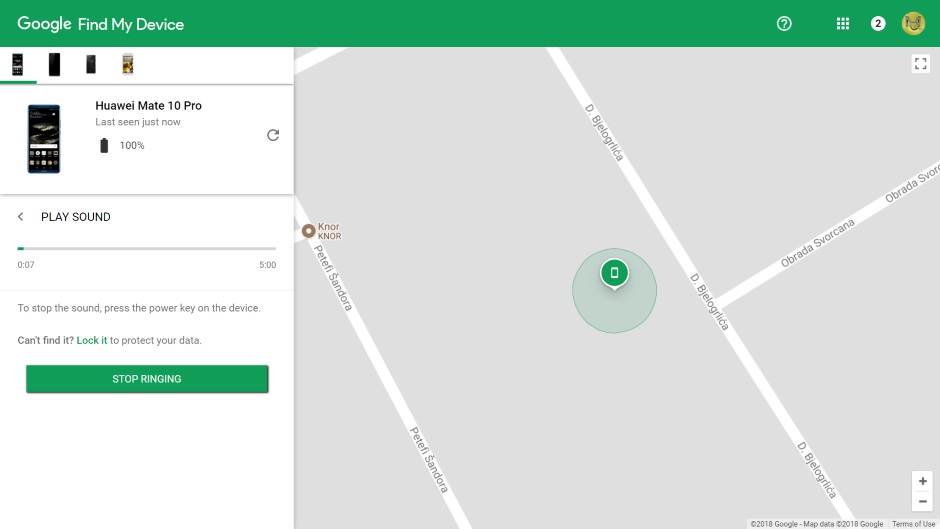Click the sound ringing progress bar
The height and width of the screenshot is (529, 940).
tap(147, 248)
